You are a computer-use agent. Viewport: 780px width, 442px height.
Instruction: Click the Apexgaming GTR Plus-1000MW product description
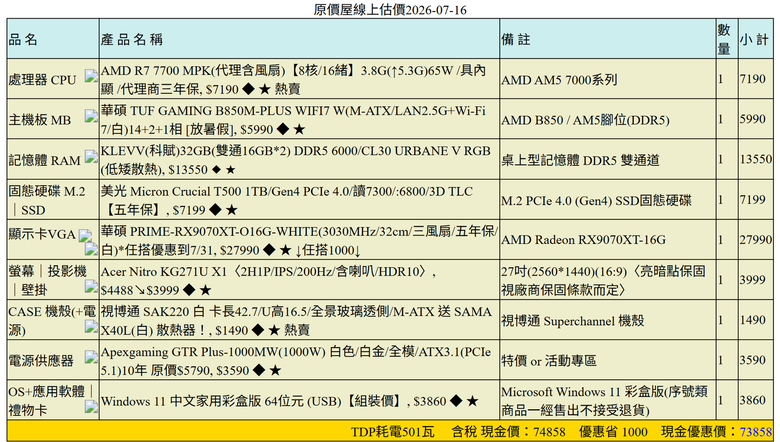coord(296,361)
